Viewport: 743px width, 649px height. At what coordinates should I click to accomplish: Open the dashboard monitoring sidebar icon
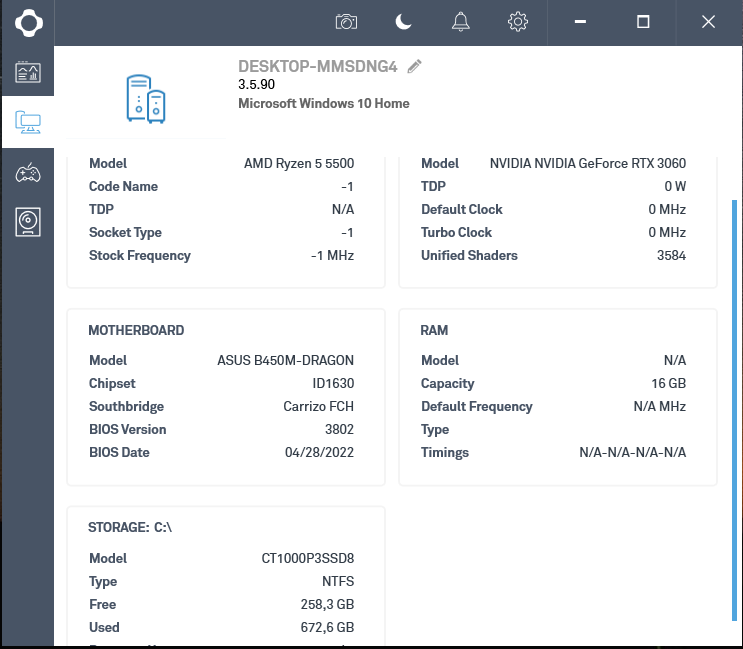(28, 72)
